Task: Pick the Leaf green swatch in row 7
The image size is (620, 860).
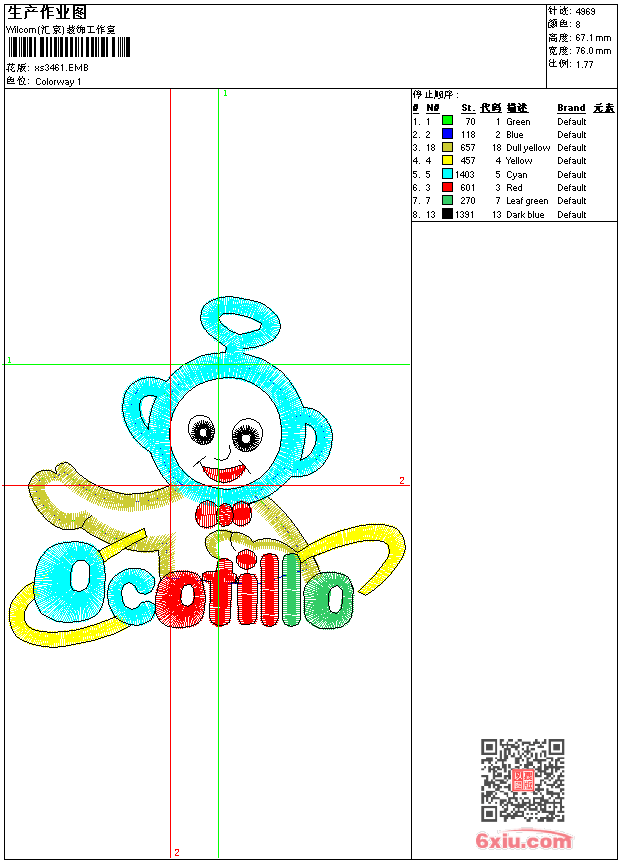Action: (447, 200)
